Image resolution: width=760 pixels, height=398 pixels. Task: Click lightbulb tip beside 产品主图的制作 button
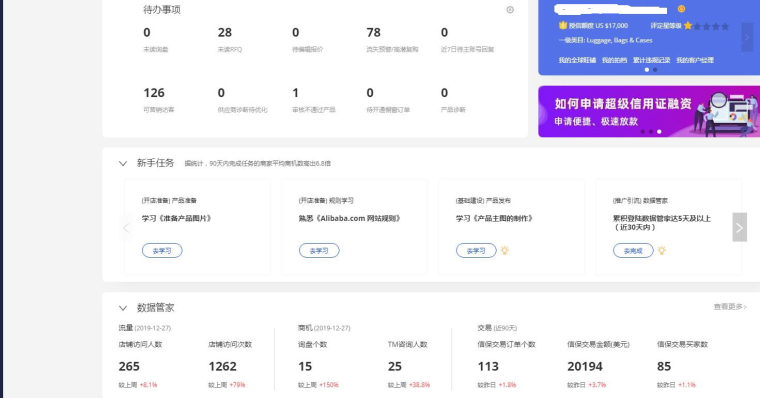(x=505, y=251)
